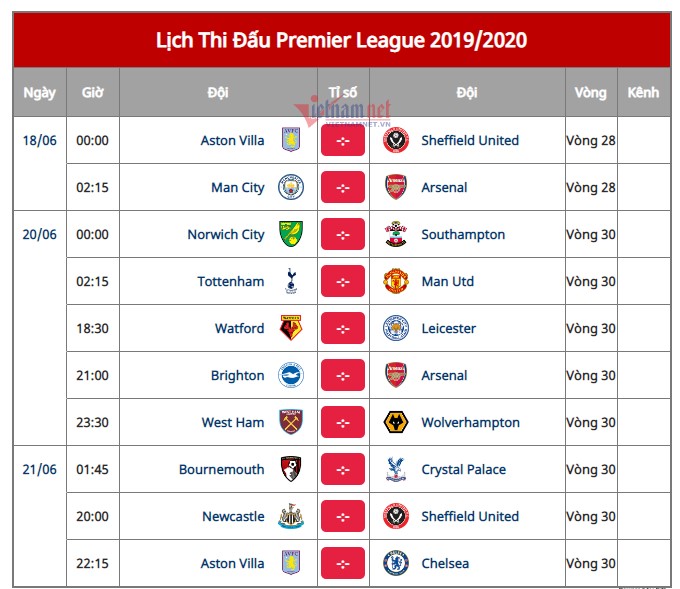Open the West Ham team link
This screenshot has height=589, width=680.
(x=233, y=422)
